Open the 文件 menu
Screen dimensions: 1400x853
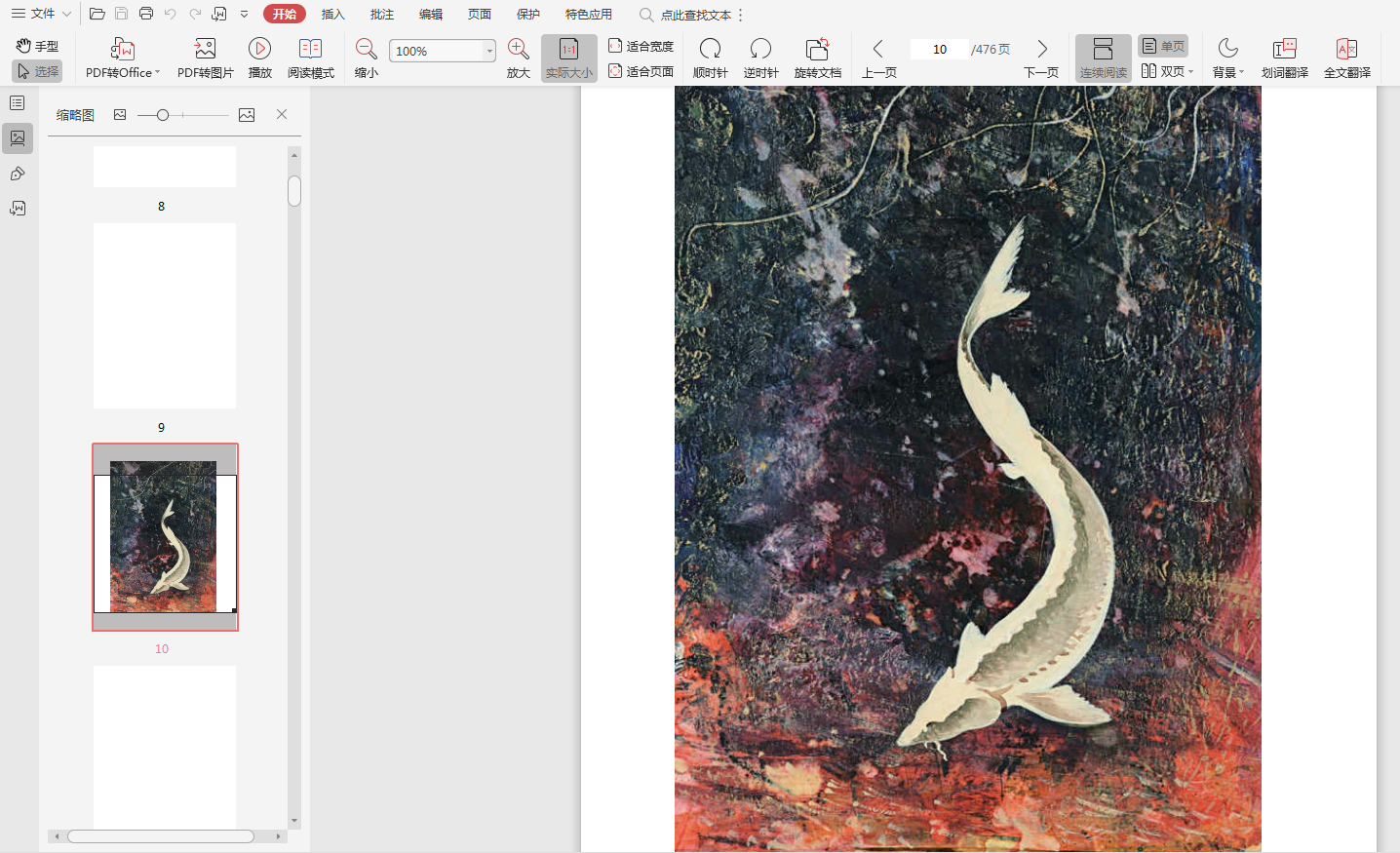pos(41,14)
